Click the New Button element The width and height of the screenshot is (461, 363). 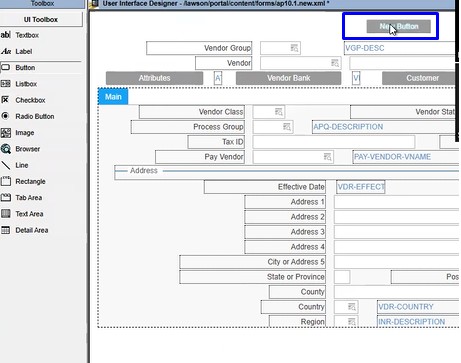pyautogui.click(x=398, y=26)
